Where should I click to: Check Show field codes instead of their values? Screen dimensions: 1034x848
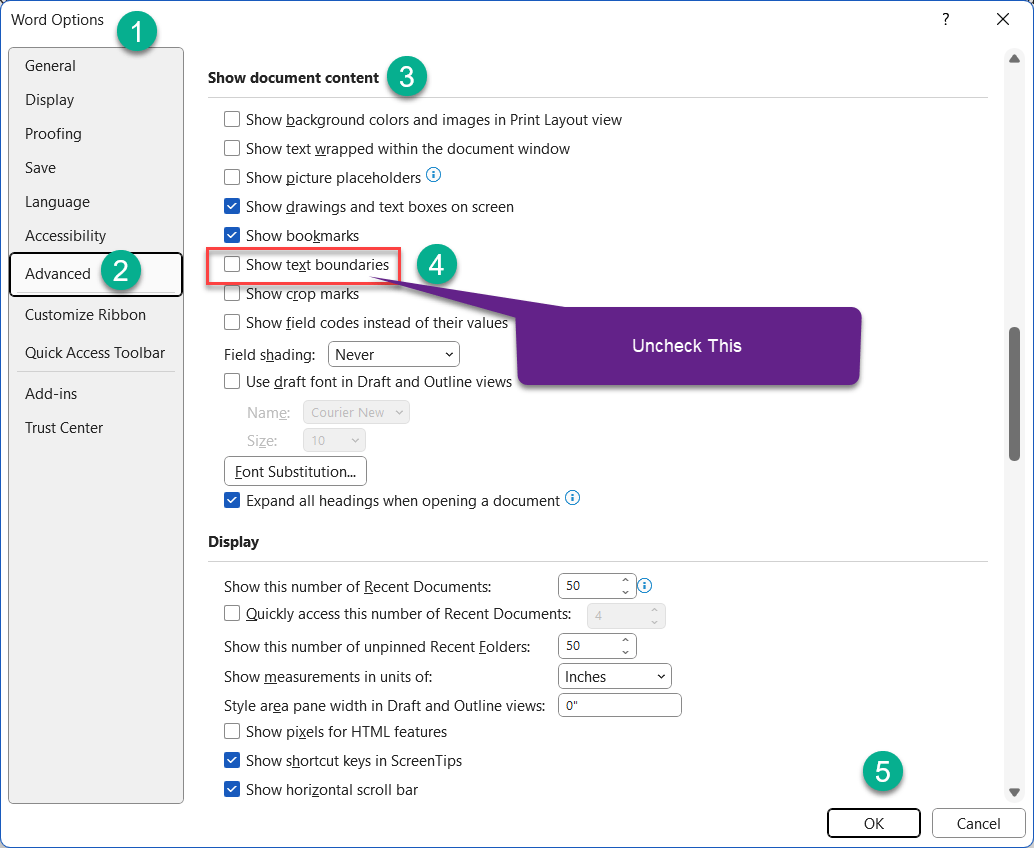pyautogui.click(x=232, y=322)
